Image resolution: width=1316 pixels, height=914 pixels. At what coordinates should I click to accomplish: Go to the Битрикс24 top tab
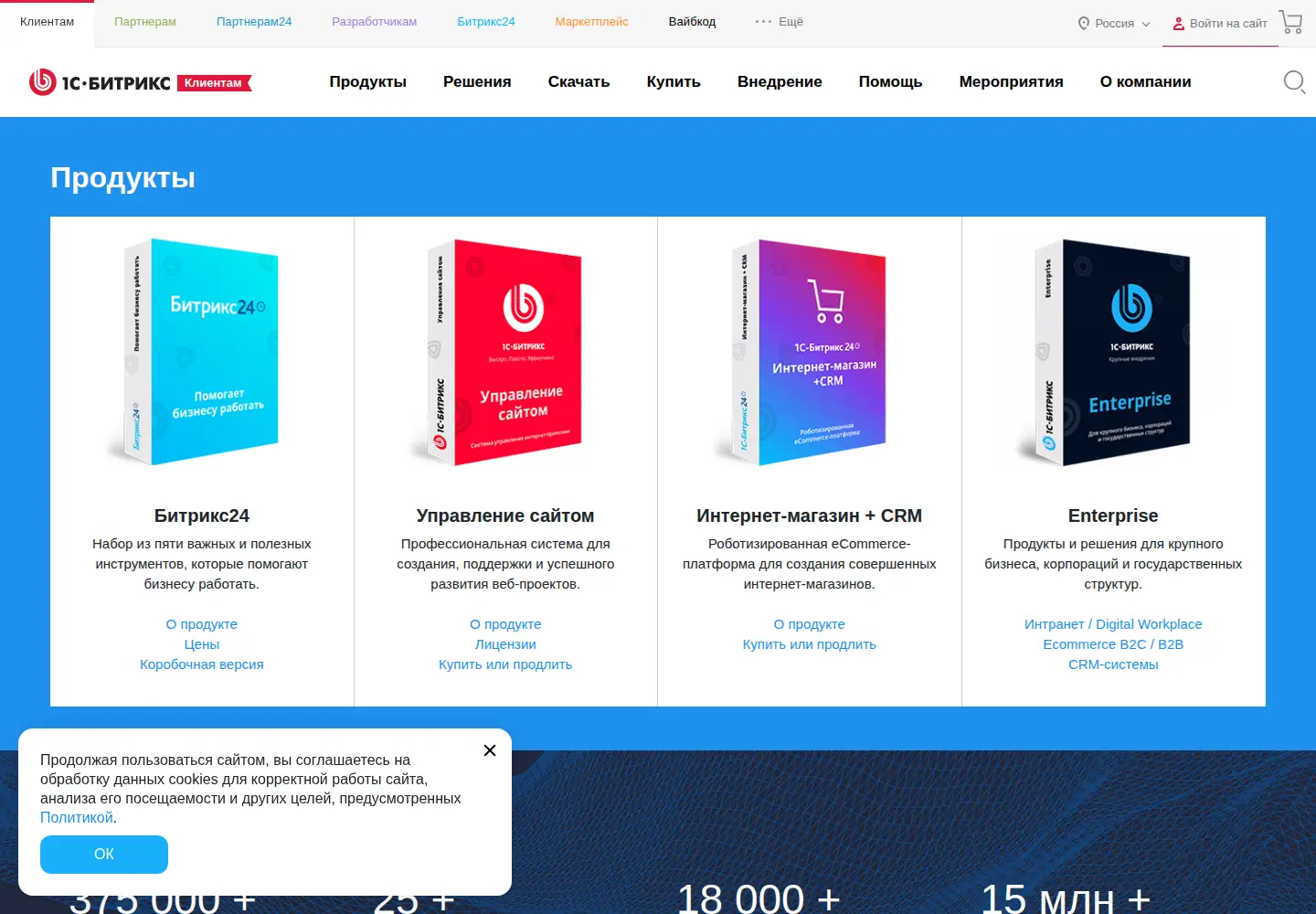pyautogui.click(x=486, y=22)
